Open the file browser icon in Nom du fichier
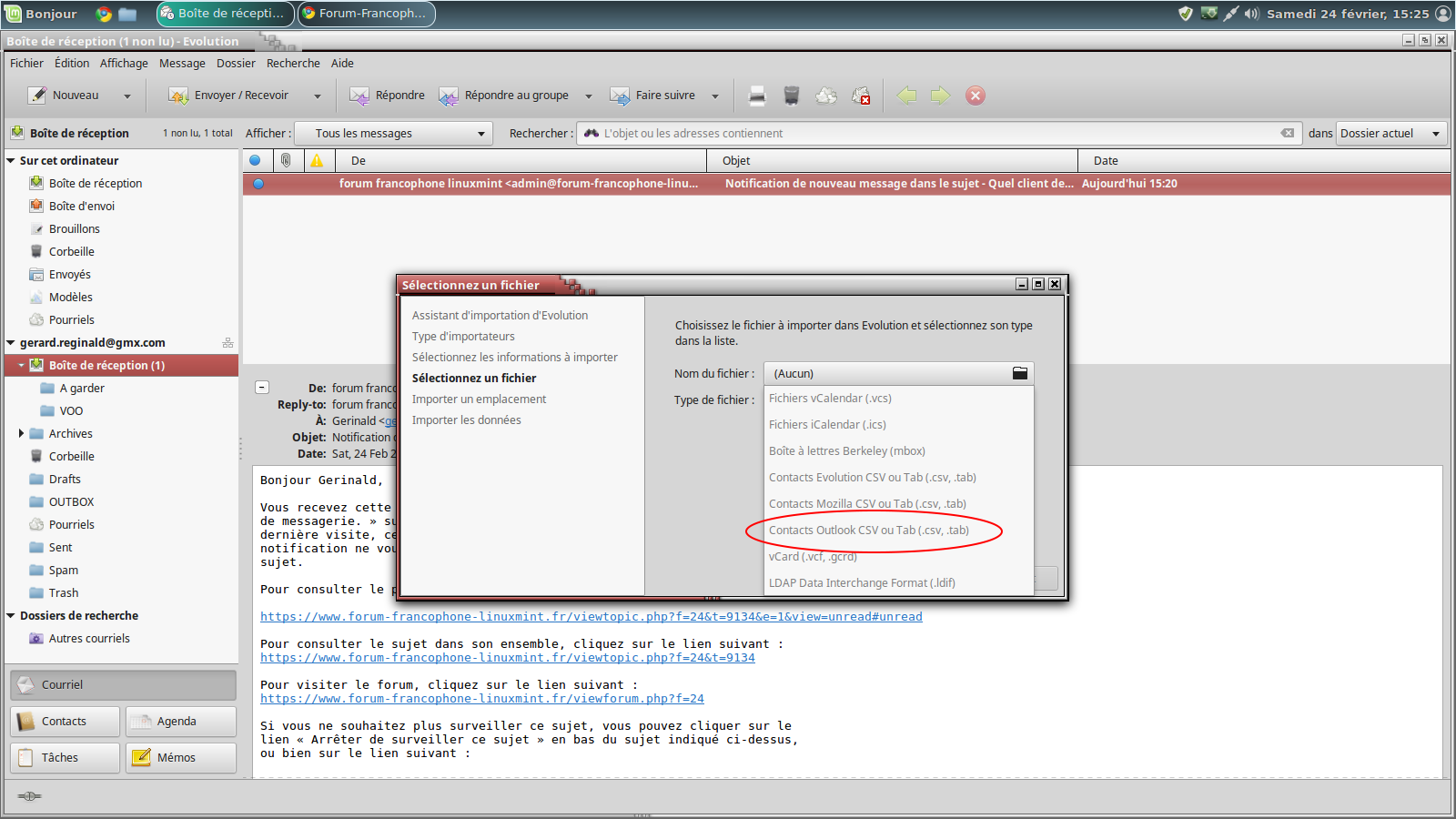The image size is (1456, 819). click(x=1020, y=373)
